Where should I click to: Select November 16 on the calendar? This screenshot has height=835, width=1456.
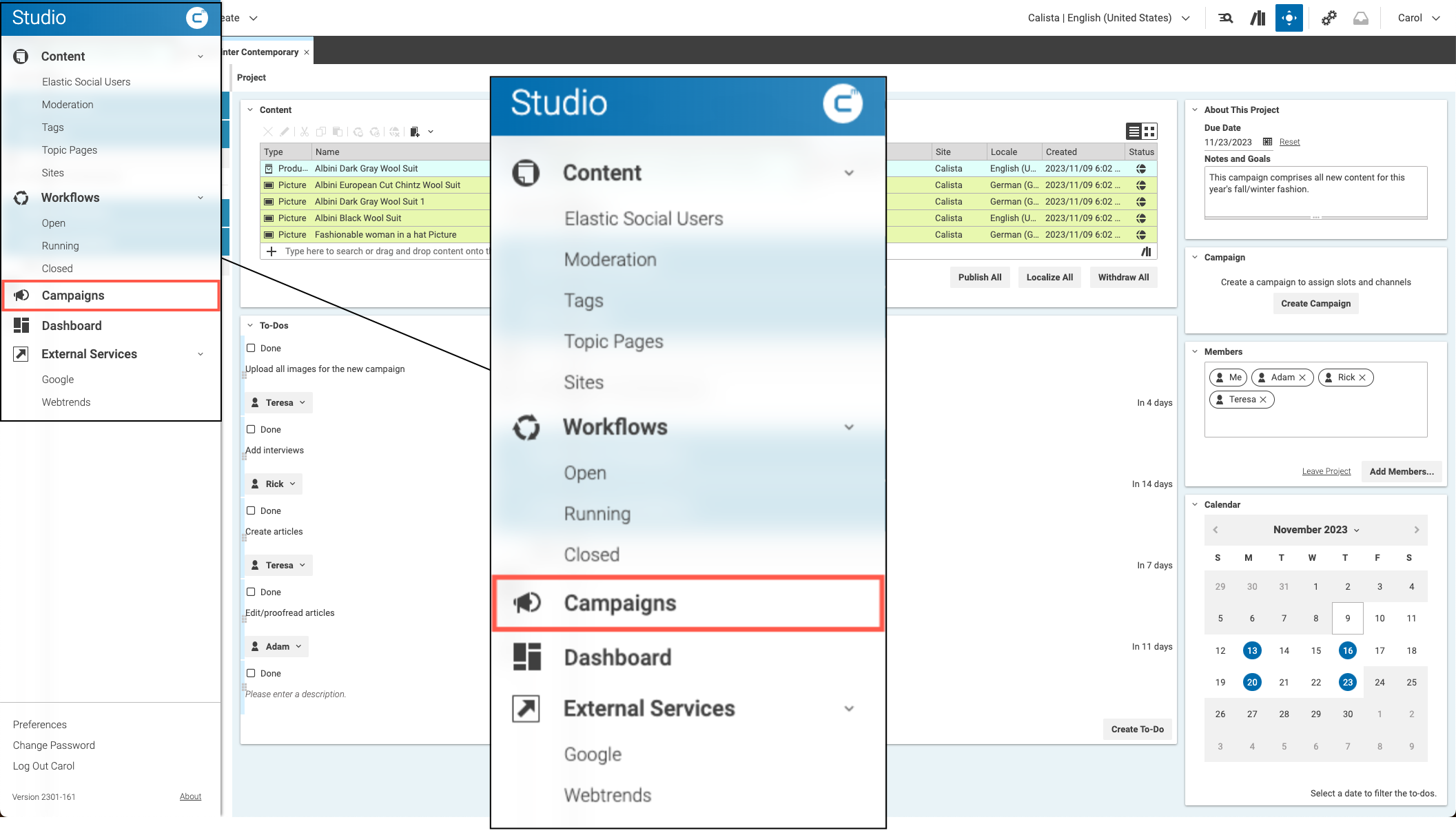(x=1347, y=650)
